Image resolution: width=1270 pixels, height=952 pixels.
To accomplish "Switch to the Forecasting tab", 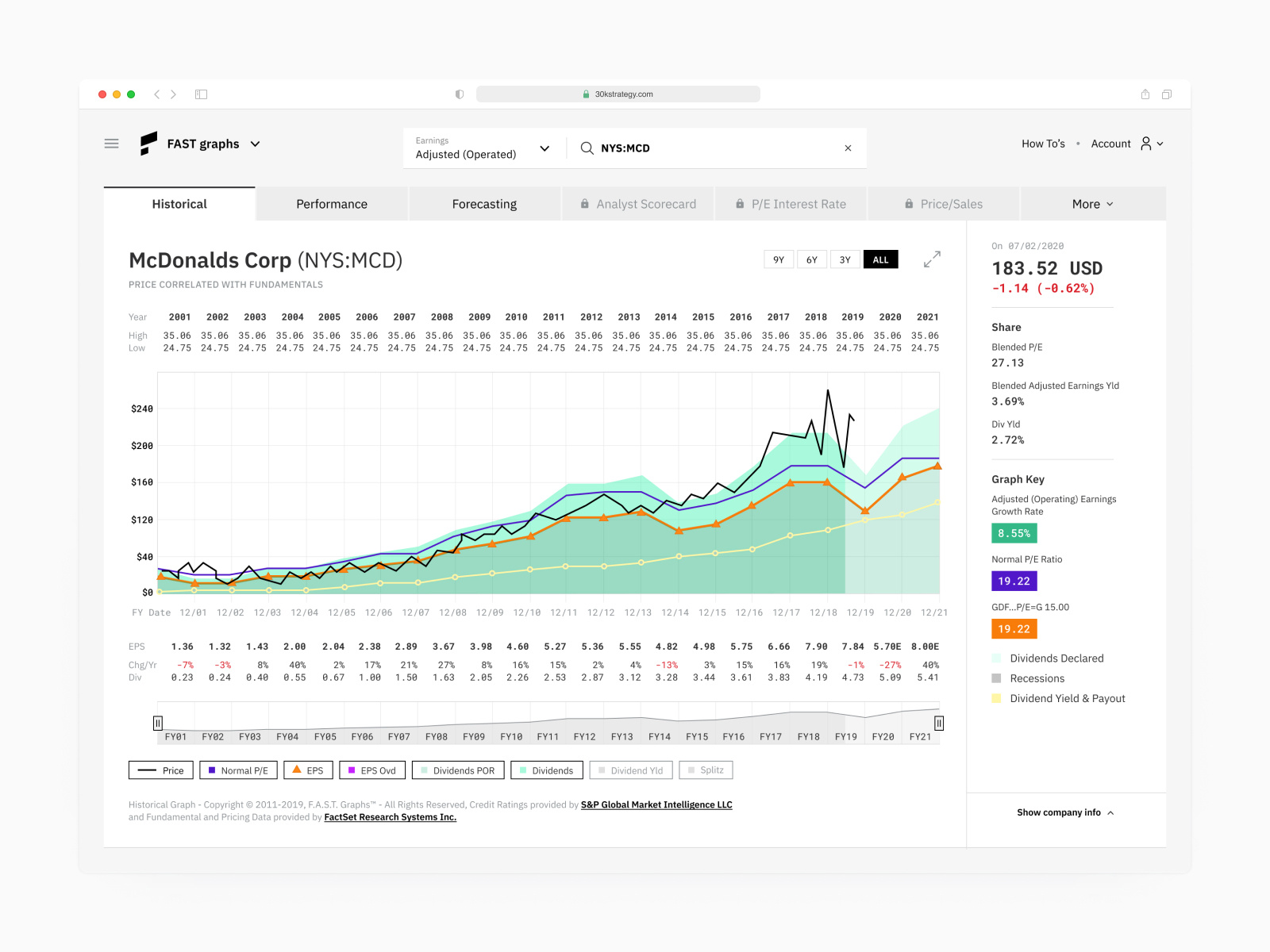I will click(x=484, y=204).
